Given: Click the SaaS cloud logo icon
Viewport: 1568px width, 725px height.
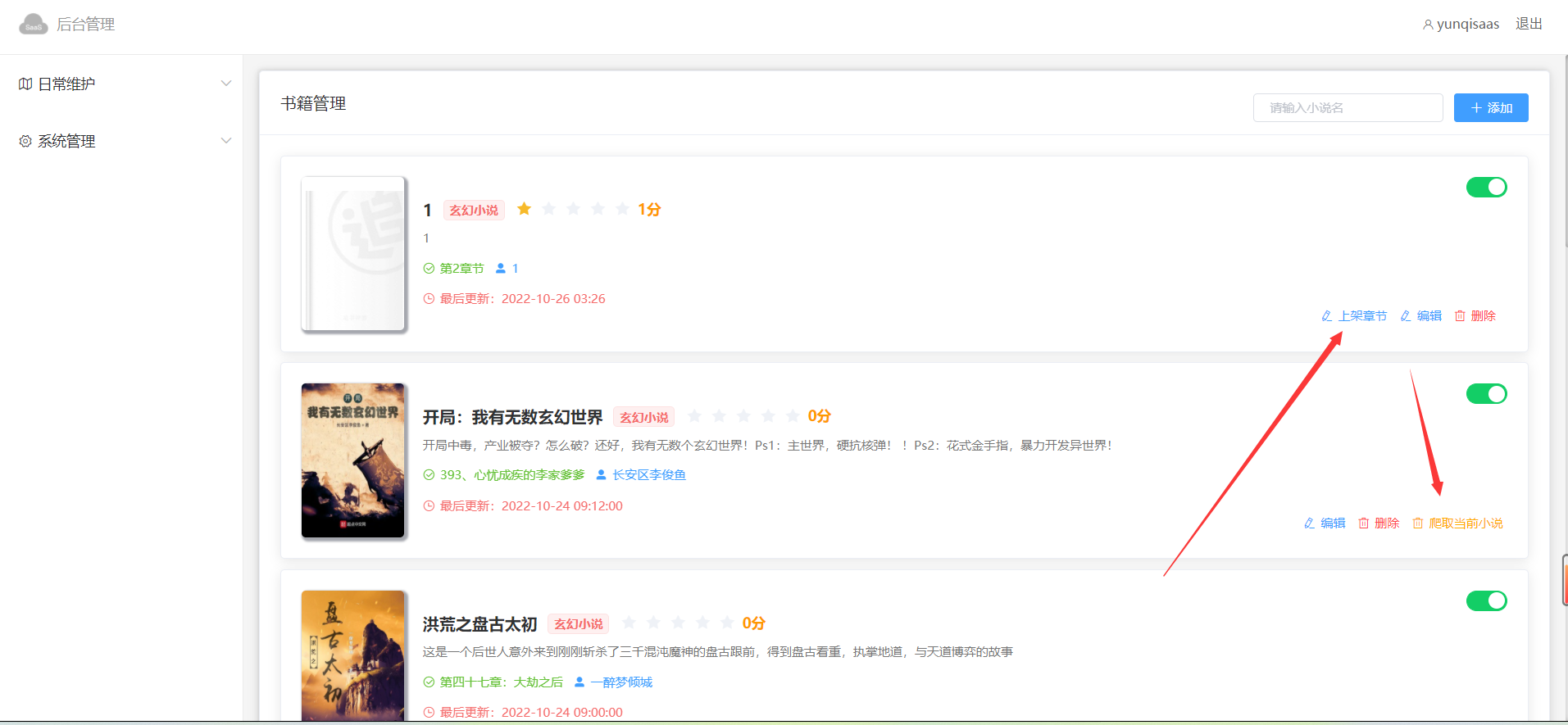Looking at the screenshot, I should 34,24.
